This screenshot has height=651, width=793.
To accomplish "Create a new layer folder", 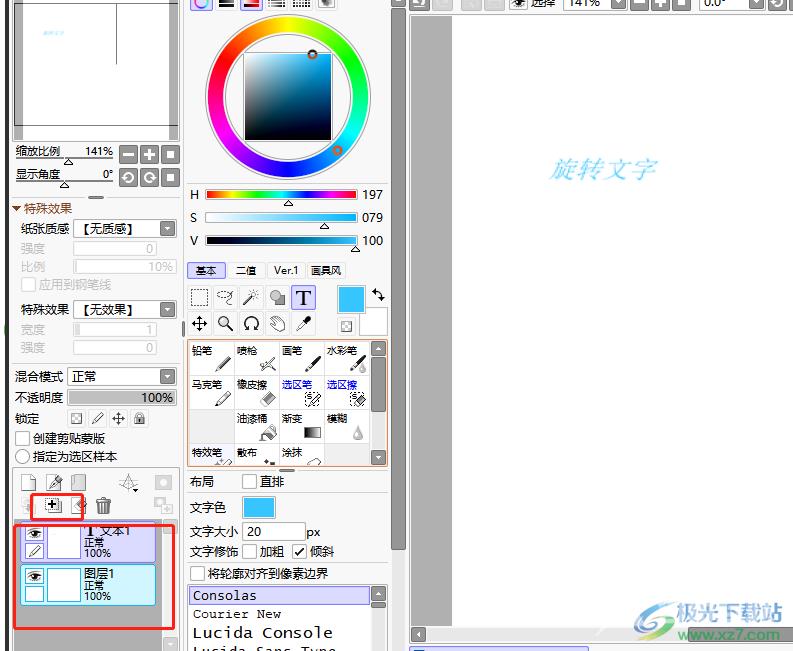I will 78,483.
